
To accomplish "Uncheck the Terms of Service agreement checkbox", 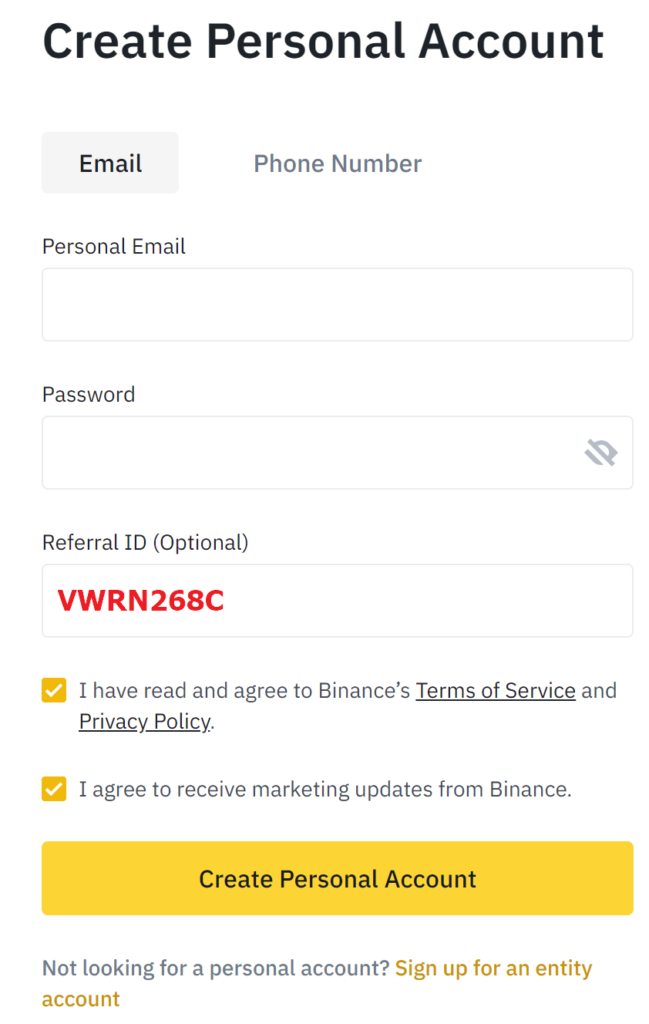I will point(54,690).
